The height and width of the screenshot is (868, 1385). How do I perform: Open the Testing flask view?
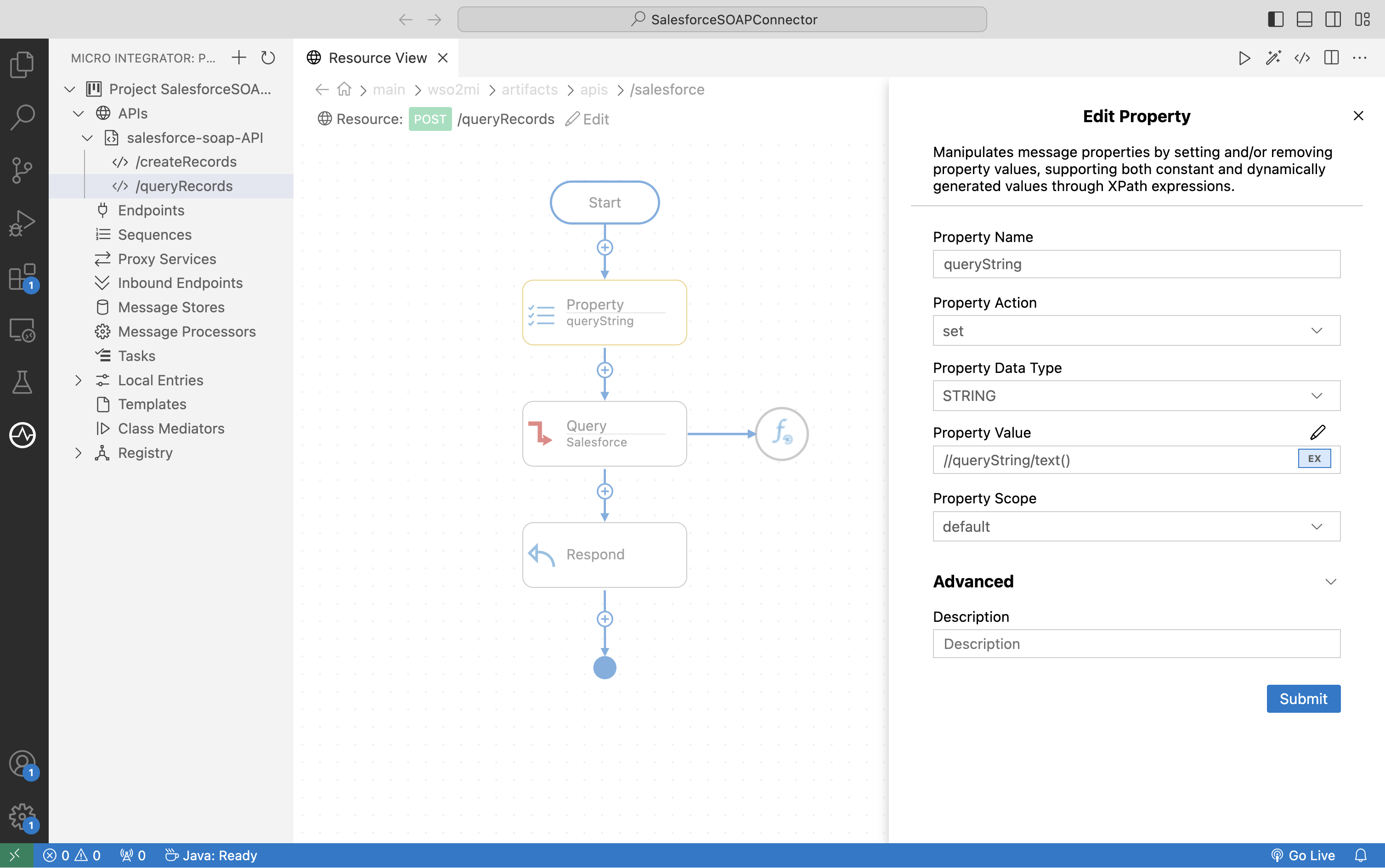23,383
